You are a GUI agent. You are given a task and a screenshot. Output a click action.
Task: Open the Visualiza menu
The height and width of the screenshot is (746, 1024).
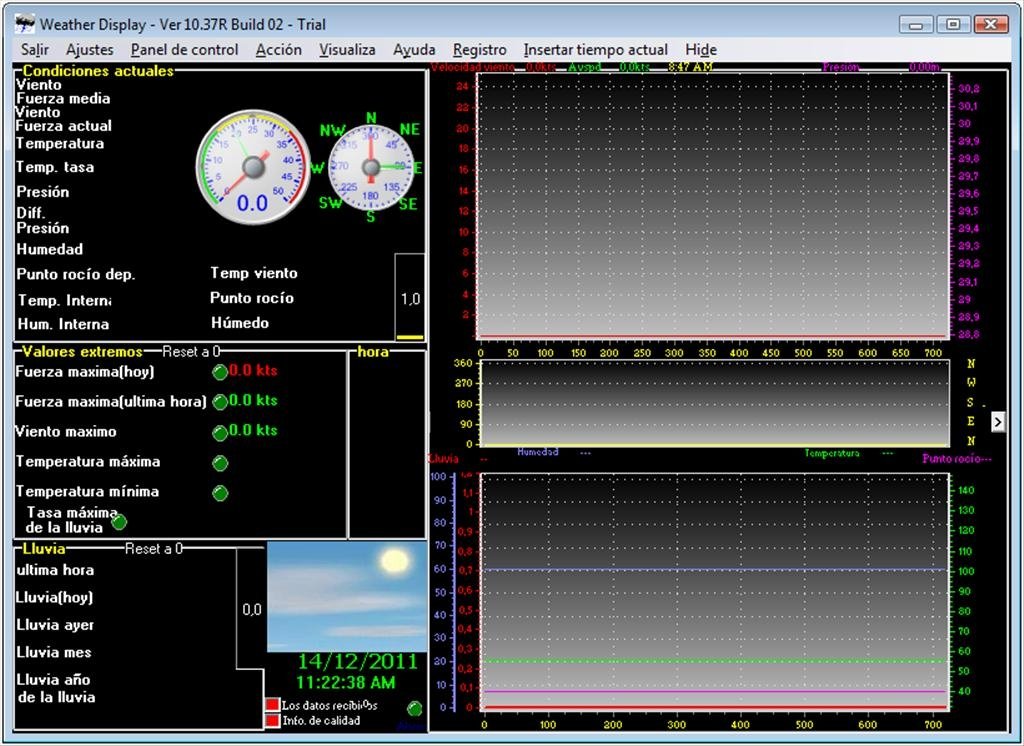coord(347,50)
